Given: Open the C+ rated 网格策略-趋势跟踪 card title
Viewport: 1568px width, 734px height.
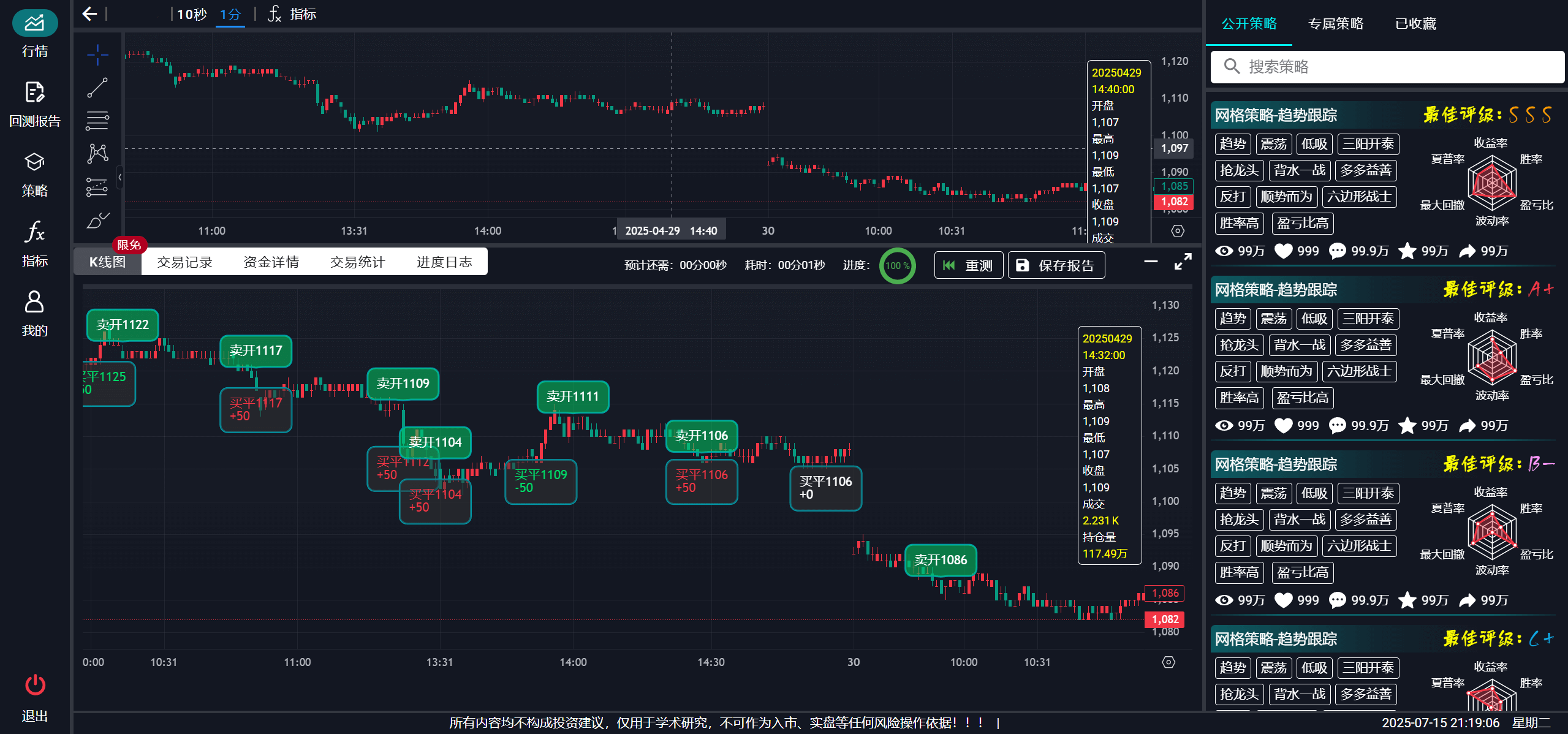Looking at the screenshot, I should [1276, 639].
